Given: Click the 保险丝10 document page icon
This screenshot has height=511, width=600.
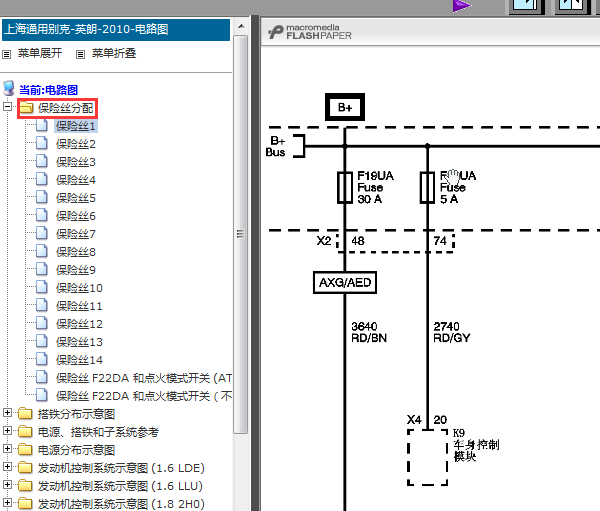Looking at the screenshot, I should (42, 287).
